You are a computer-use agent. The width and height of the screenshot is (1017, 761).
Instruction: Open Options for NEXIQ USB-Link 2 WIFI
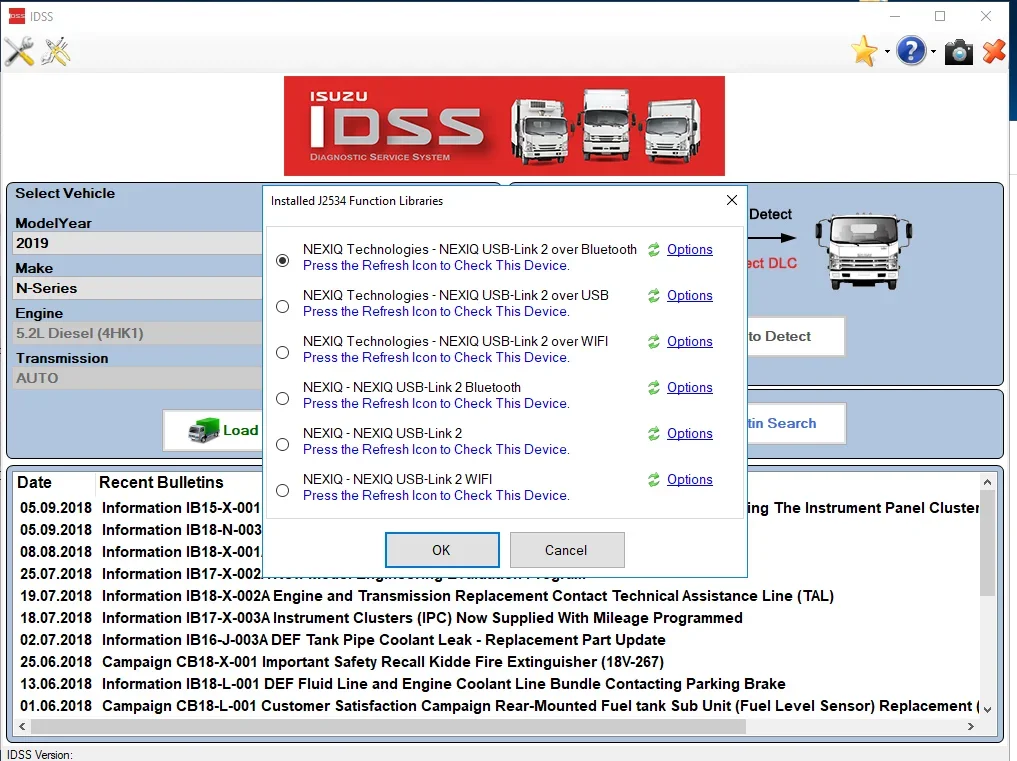[x=689, y=480]
